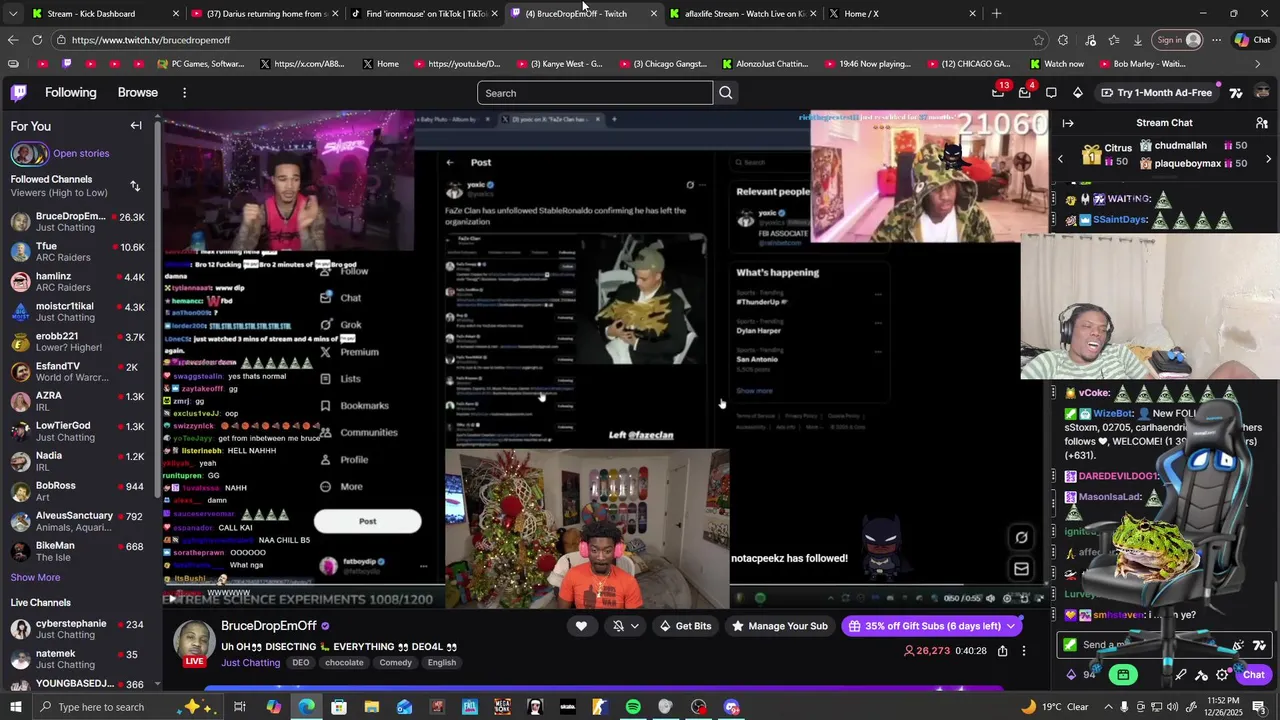This screenshot has height=720, width=1280.
Task: Collapse the Stream Chat panel
Action: coord(1068,123)
